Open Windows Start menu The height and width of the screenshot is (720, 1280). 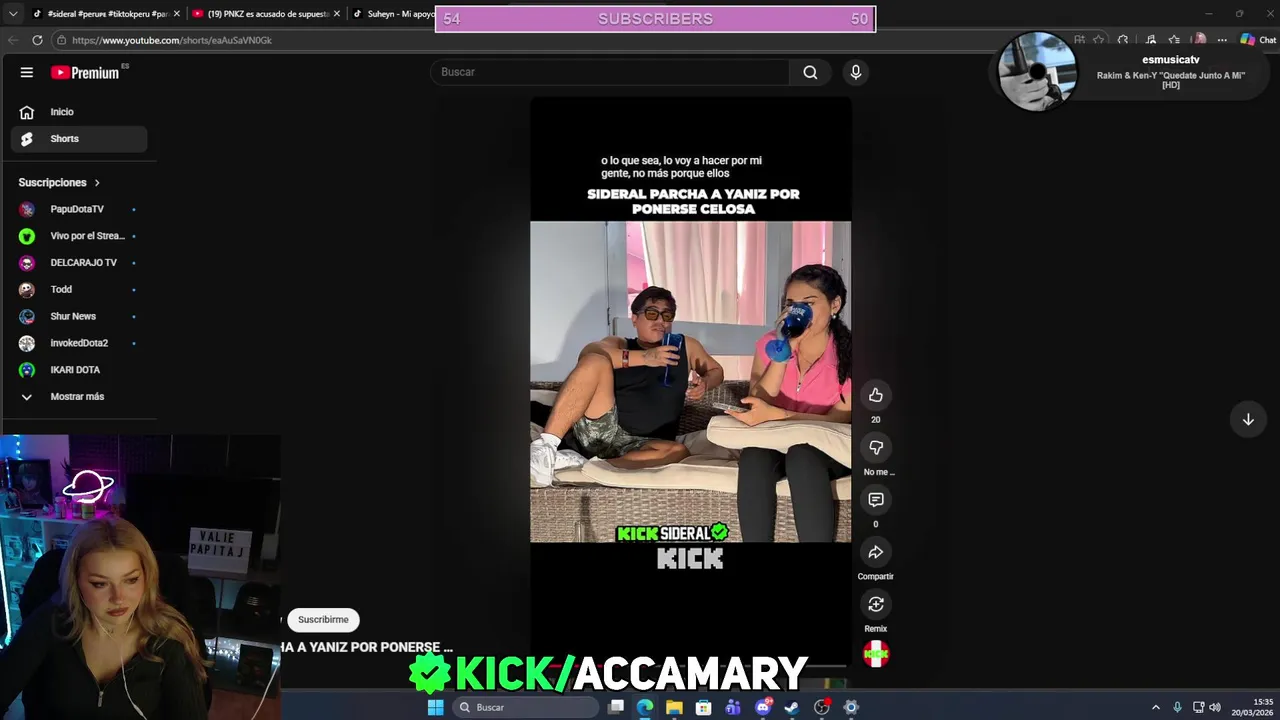coord(435,707)
